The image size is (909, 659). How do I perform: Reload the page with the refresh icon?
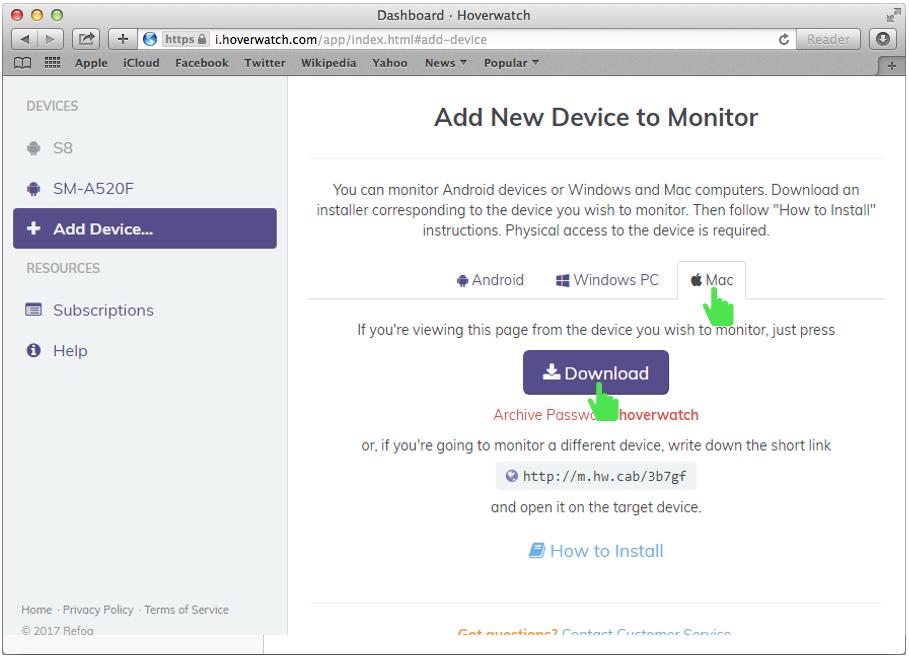point(784,39)
